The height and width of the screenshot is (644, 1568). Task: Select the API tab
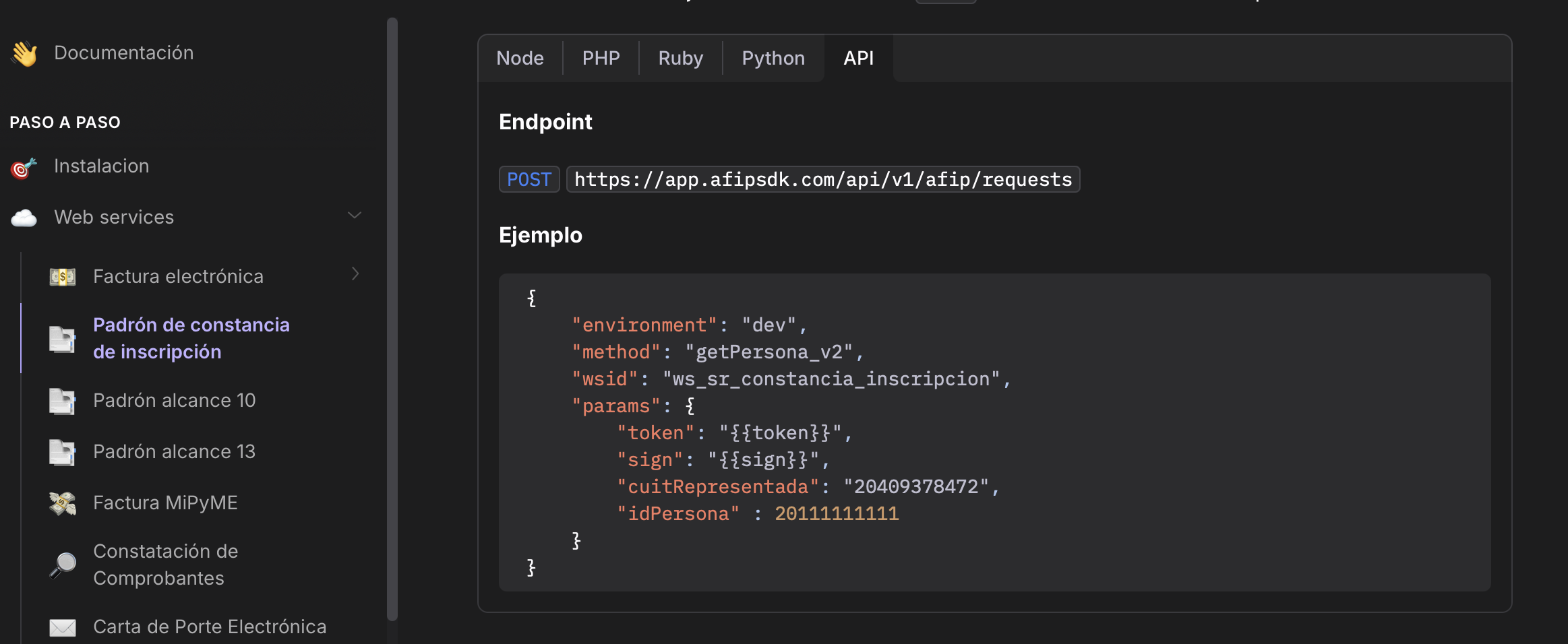point(858,59)
